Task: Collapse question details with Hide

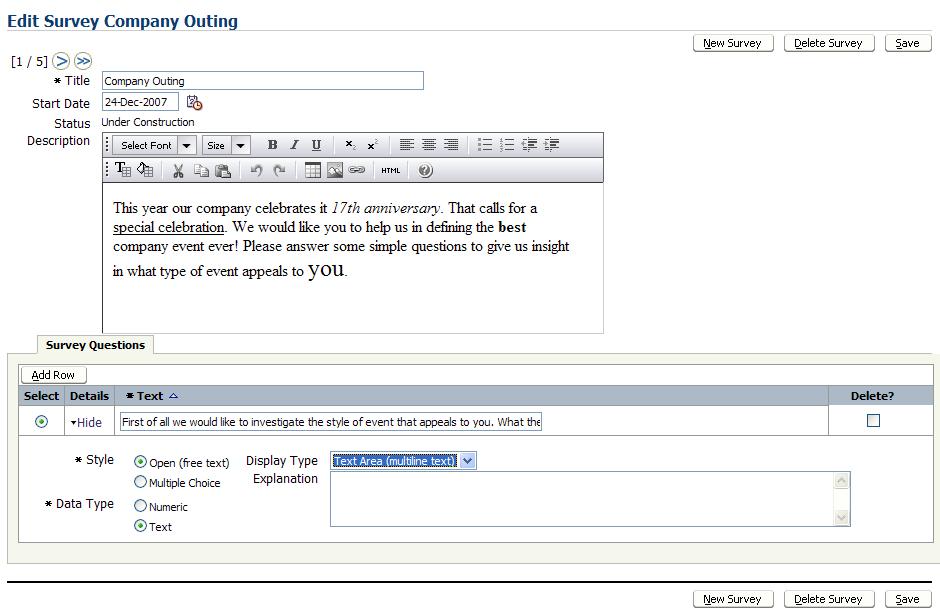Action: click(x=86, y=422)
